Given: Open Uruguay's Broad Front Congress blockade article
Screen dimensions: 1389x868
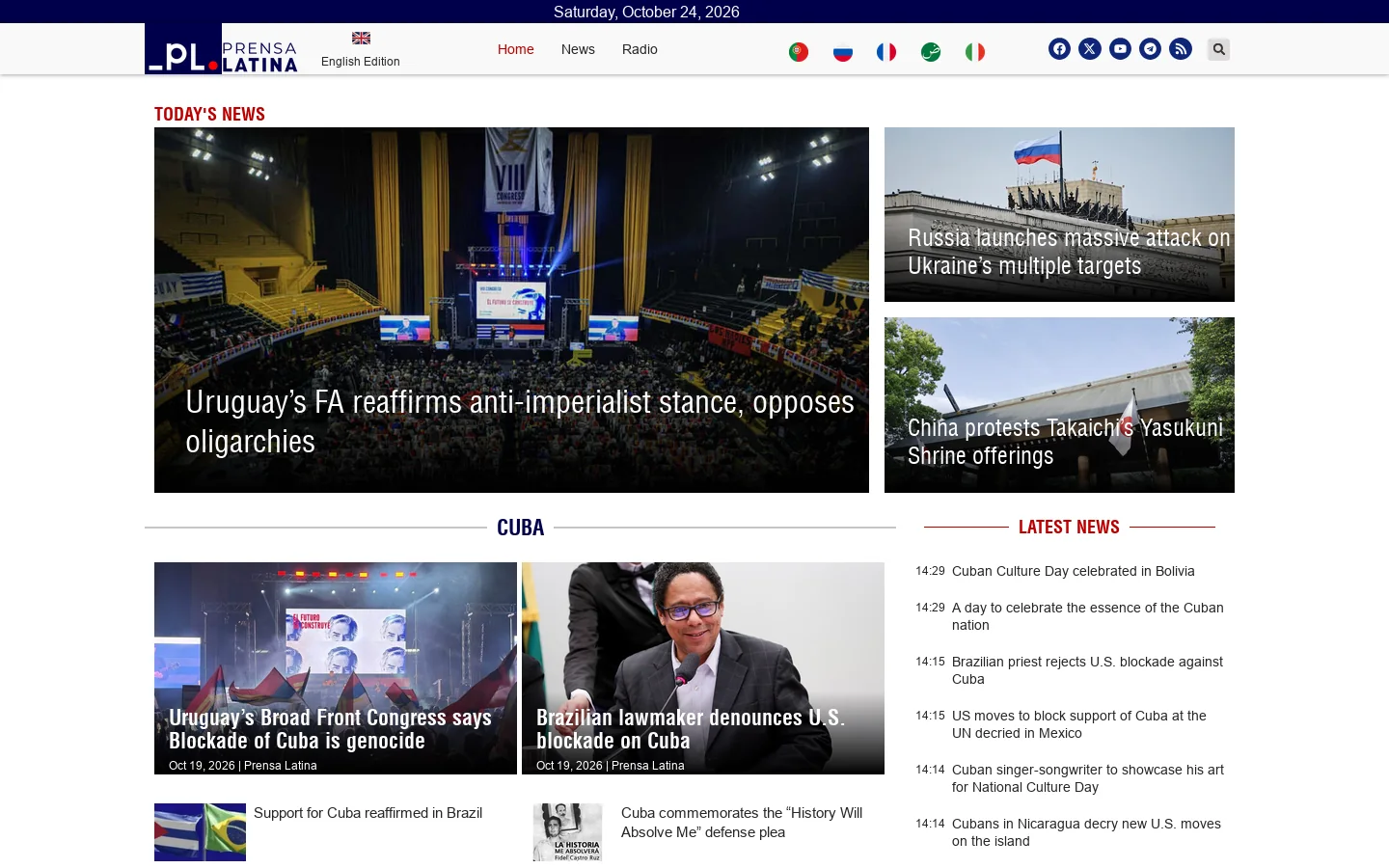Looking at the screenshot, I should coord(331,729).
